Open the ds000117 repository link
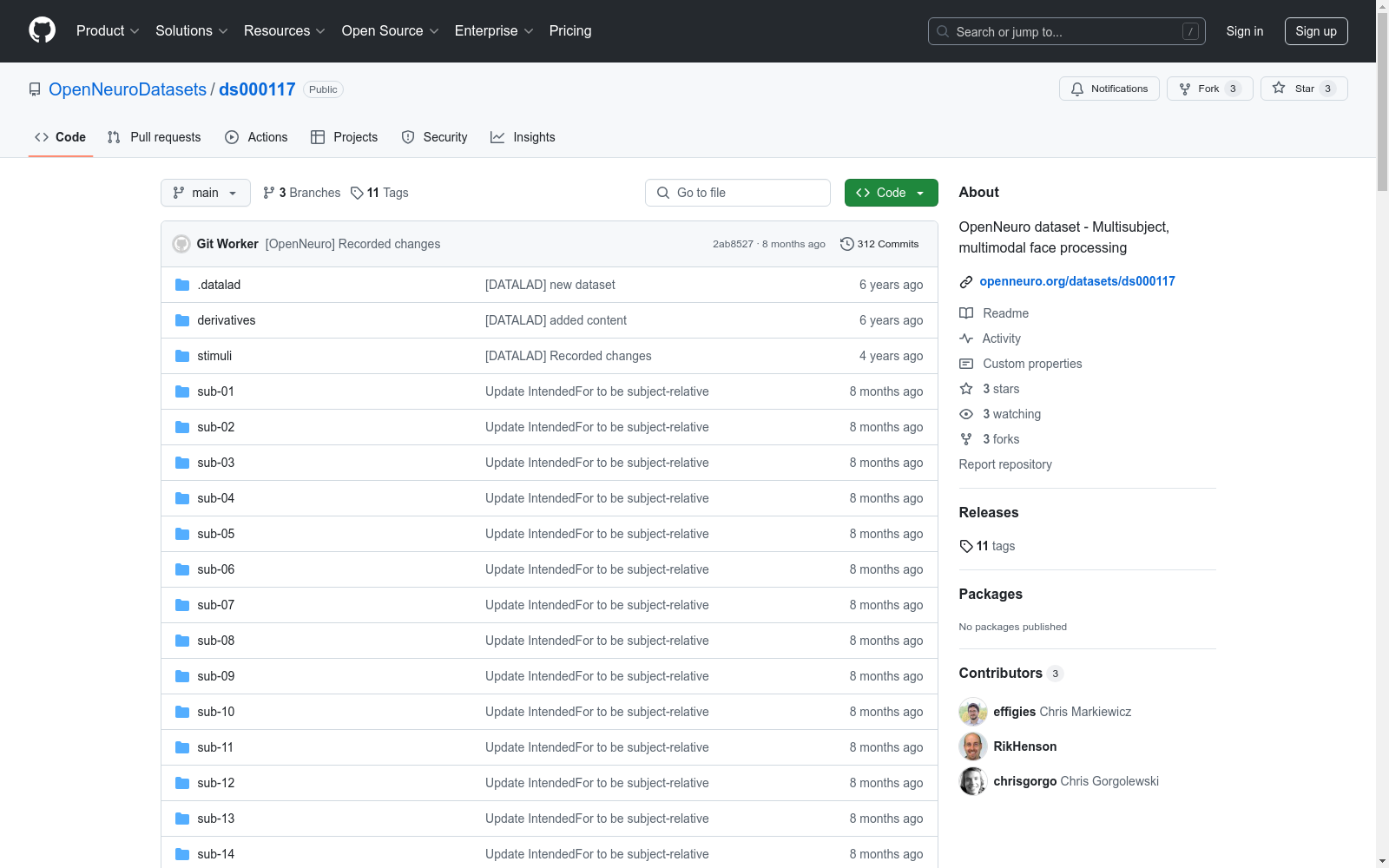Viewport: 1389px width, 868px height. (257, 89)
